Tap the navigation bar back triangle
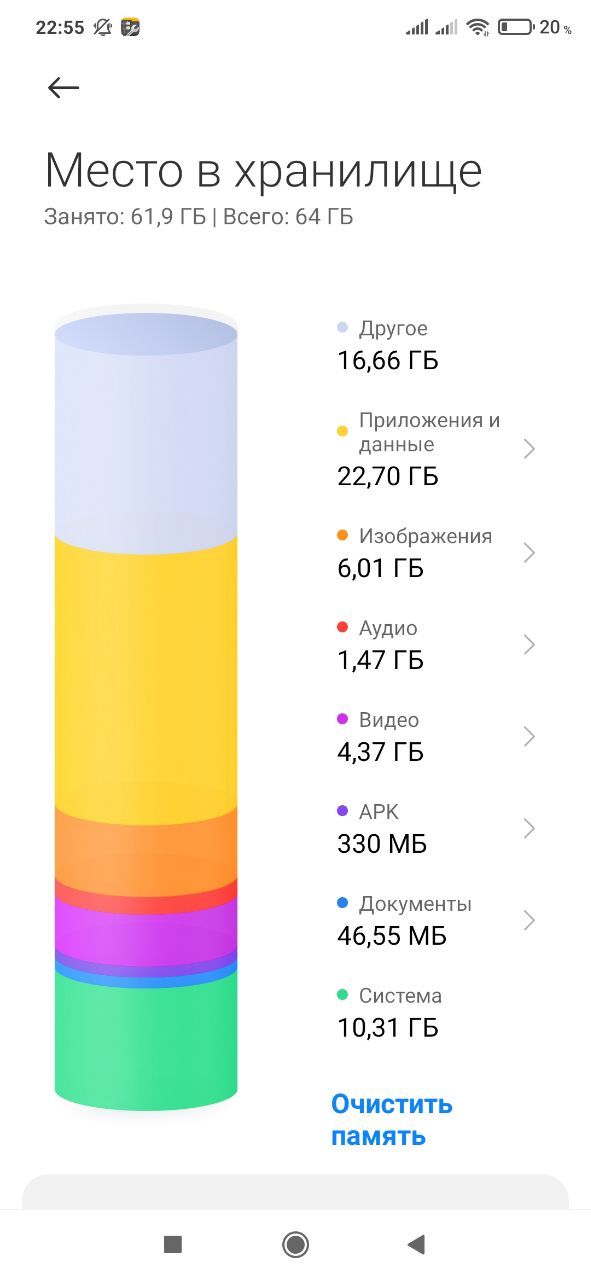Image resolution: width=591 pixels, height=1280 pixels. pos(417,1244)
